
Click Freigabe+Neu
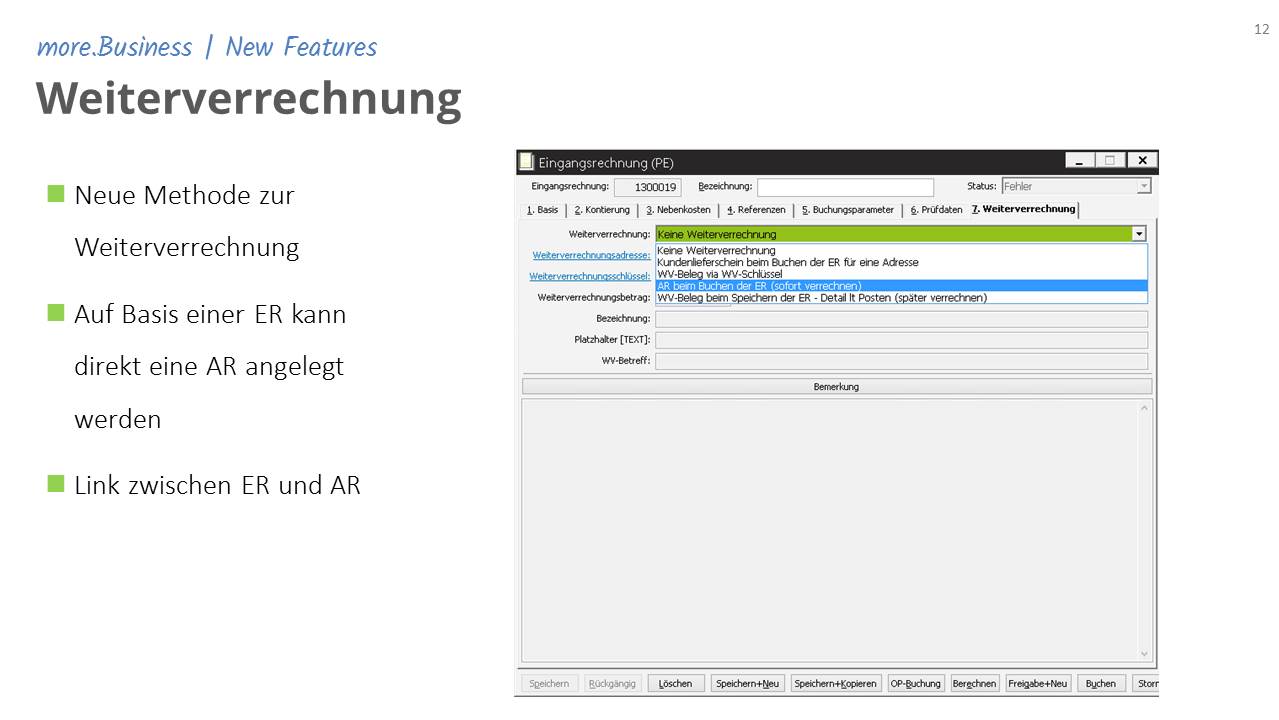click(x=1037, y=684)
